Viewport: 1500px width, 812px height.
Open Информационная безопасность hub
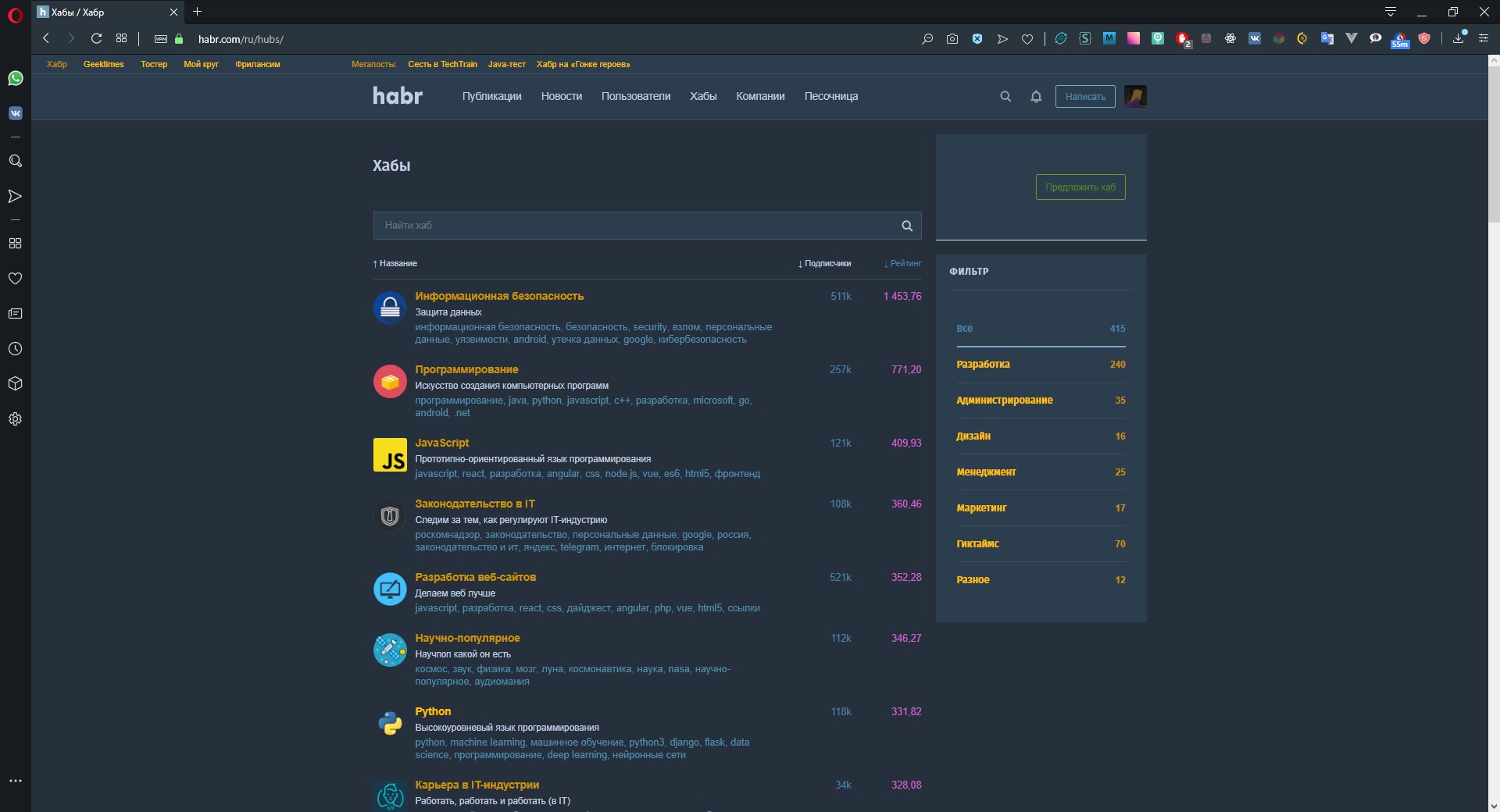(499, 296)
